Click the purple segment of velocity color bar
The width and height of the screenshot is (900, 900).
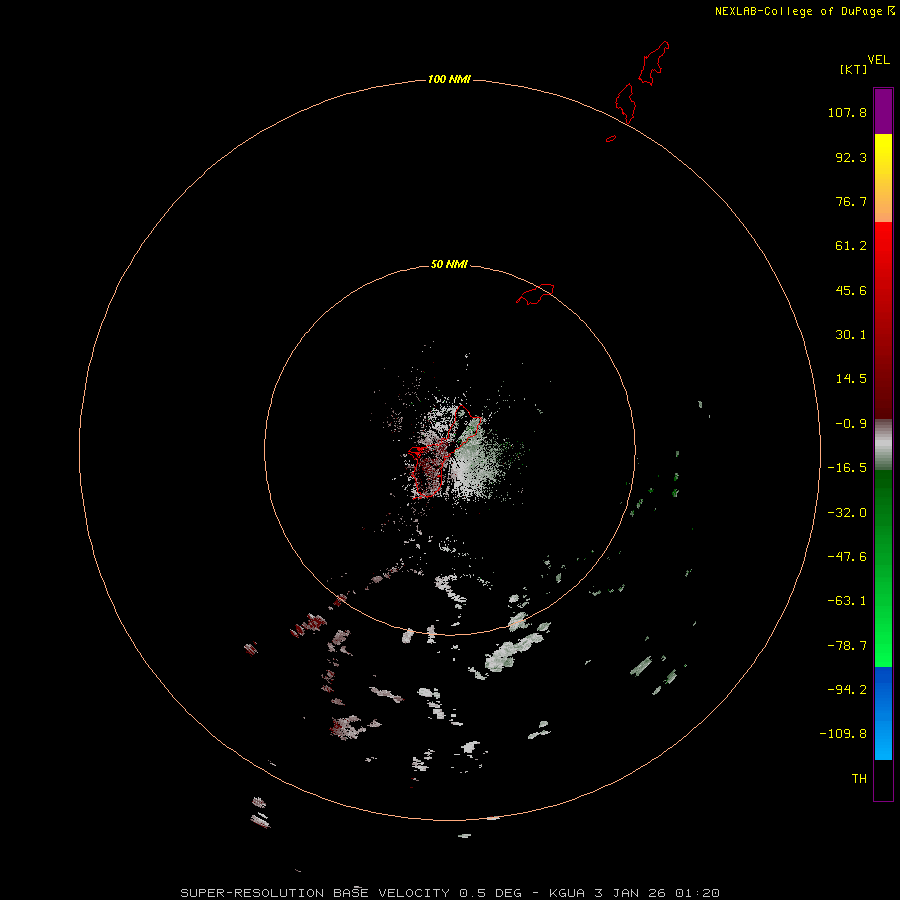click(x=883, y=111)
